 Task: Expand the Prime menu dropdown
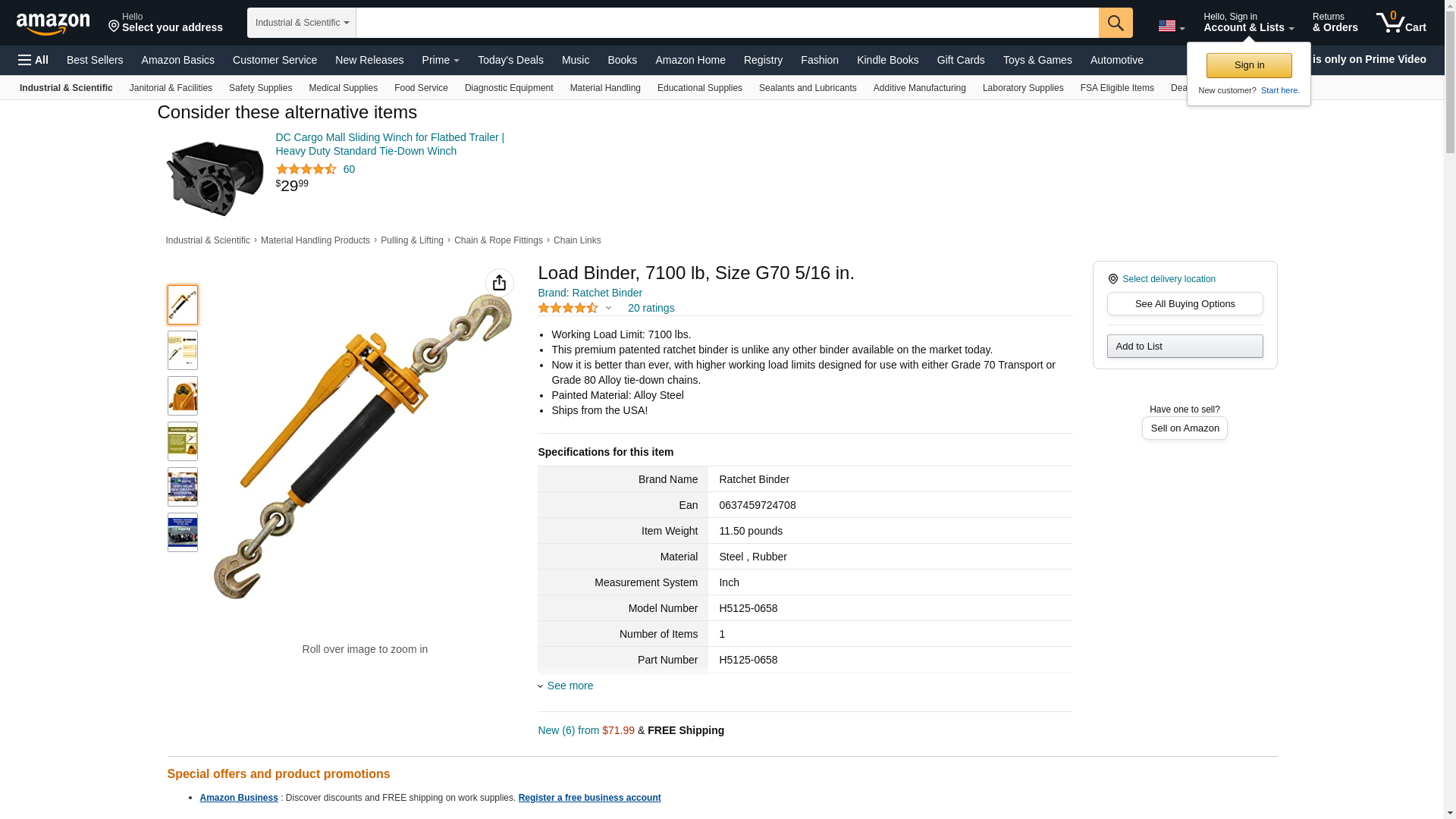[441, 60]
